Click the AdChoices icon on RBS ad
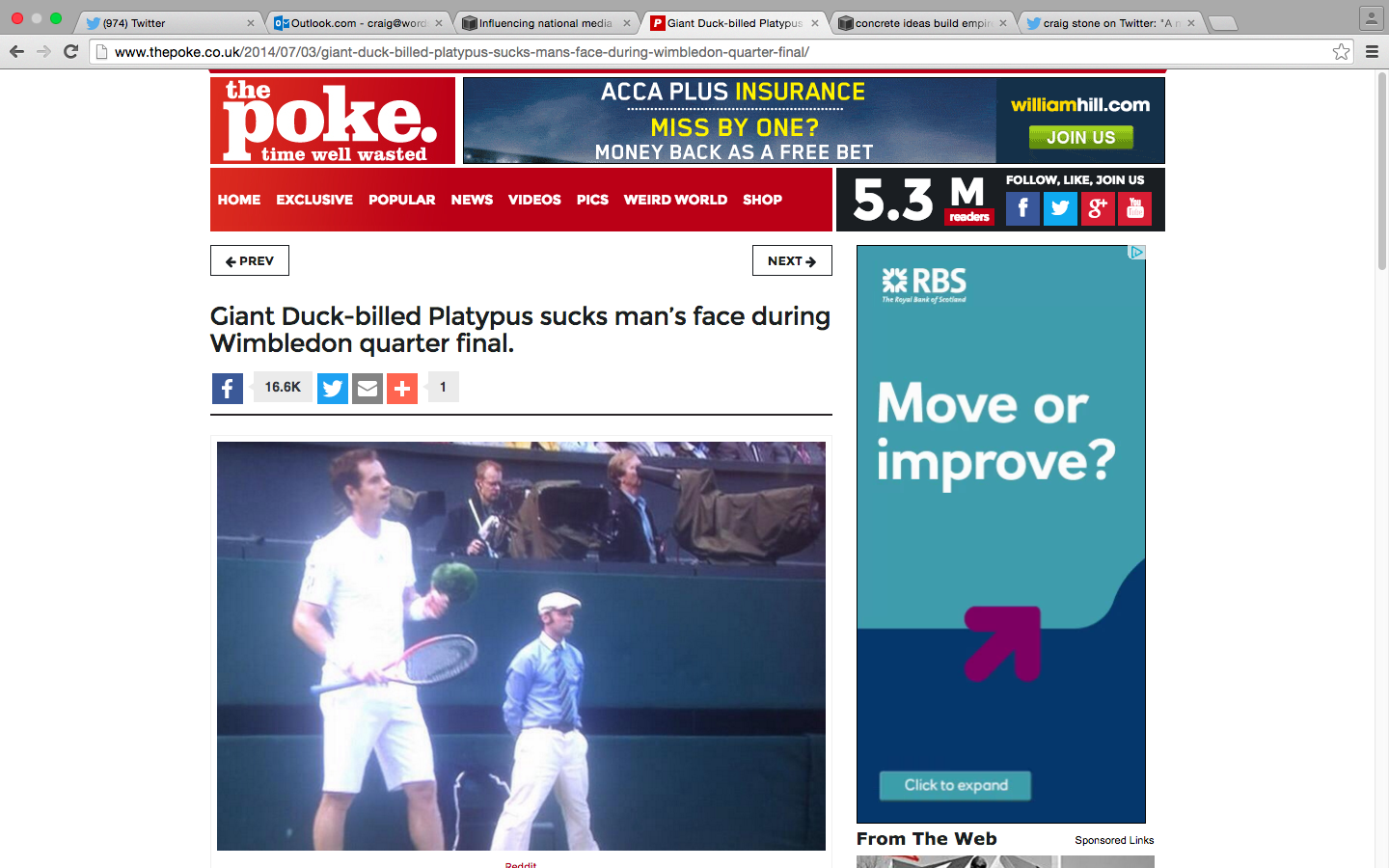This screenshot has width=1389, height=868. click(x=1137, y=252)
